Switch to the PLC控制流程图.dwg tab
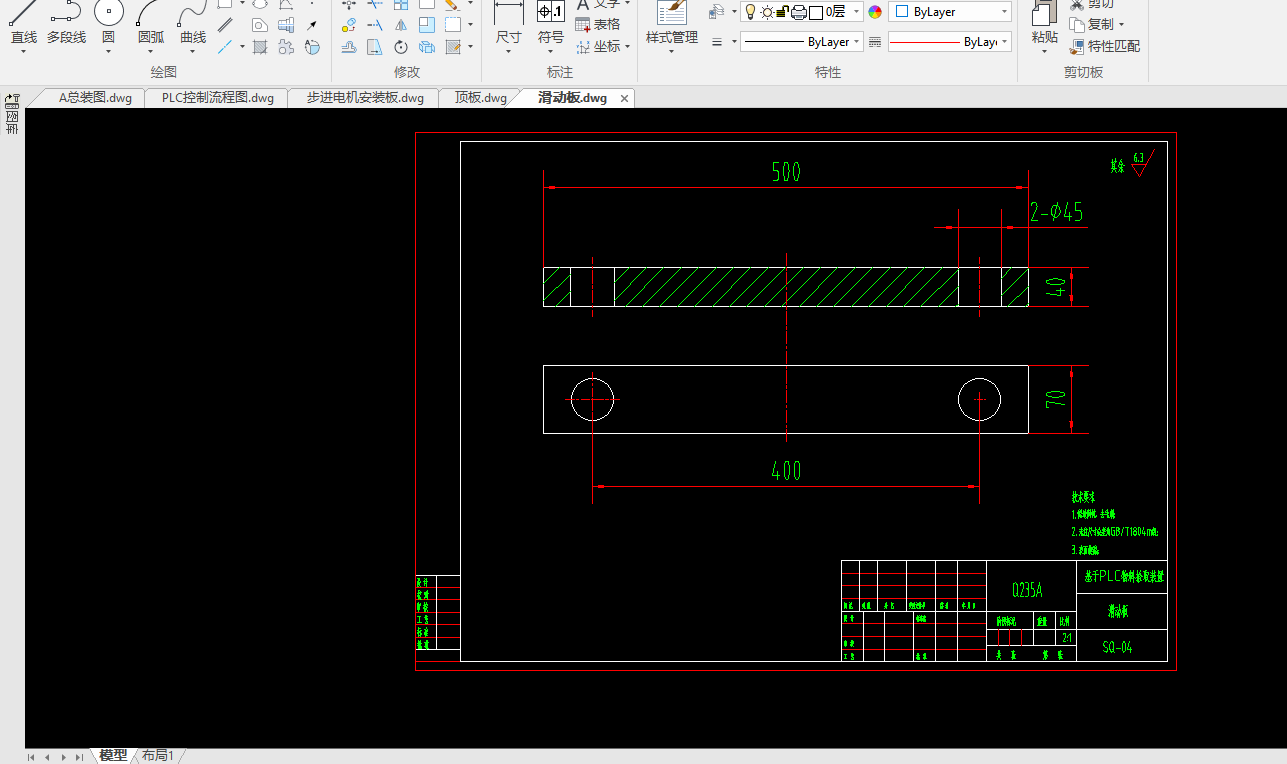The height and width of the screenshot is (764, 1287). click(217, 98)
